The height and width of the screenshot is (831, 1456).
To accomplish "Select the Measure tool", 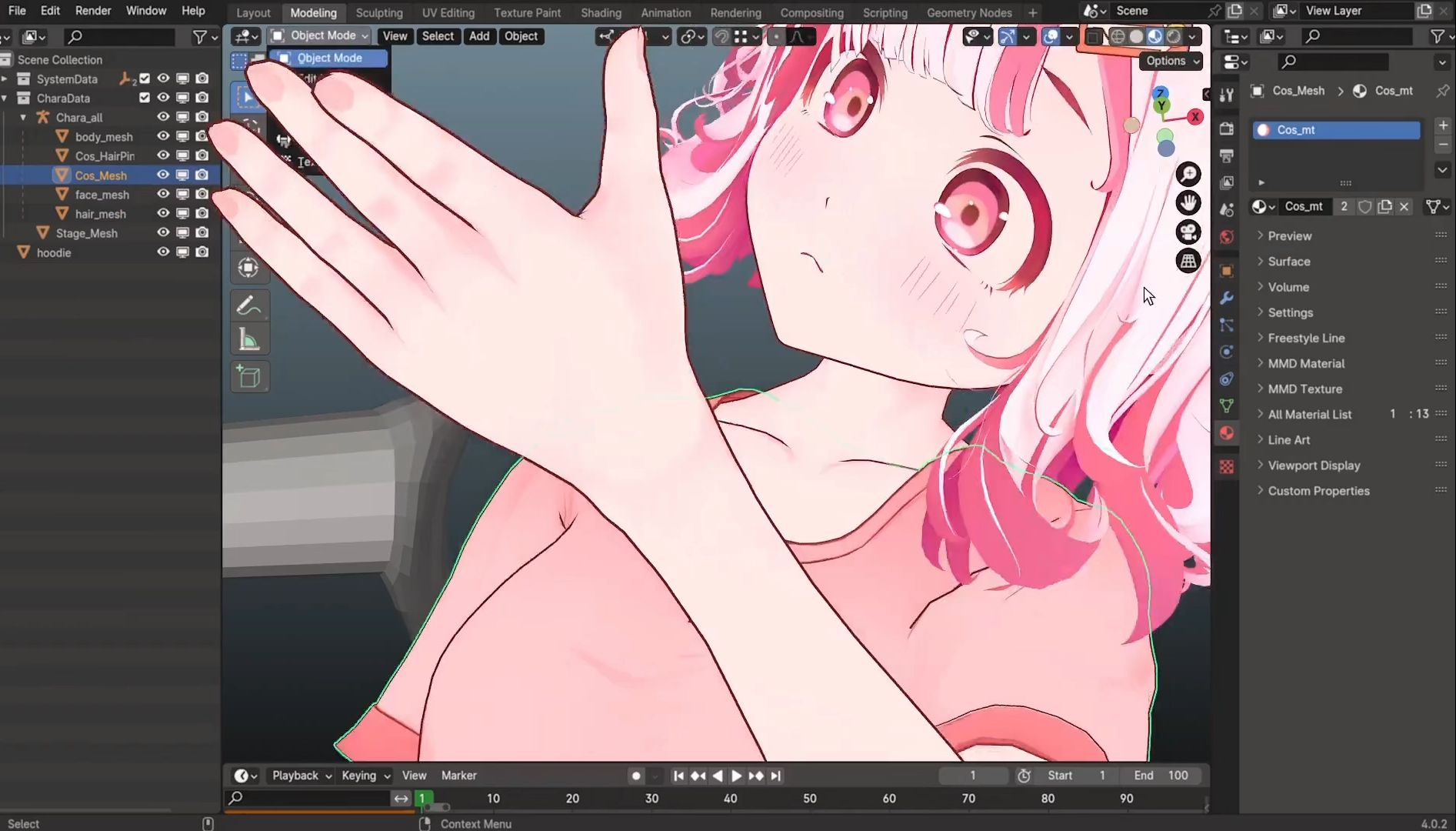I will pos(248,340).
